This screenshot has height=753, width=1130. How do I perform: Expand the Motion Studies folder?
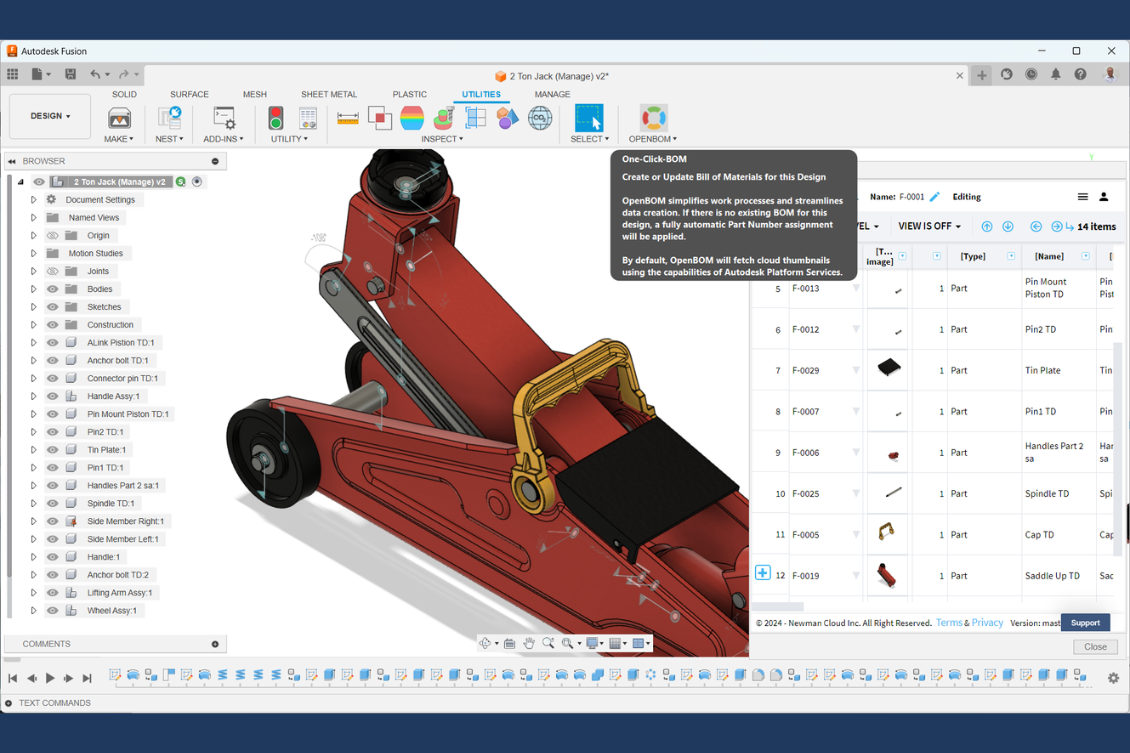pyautogui.click(x=33, y=254)
